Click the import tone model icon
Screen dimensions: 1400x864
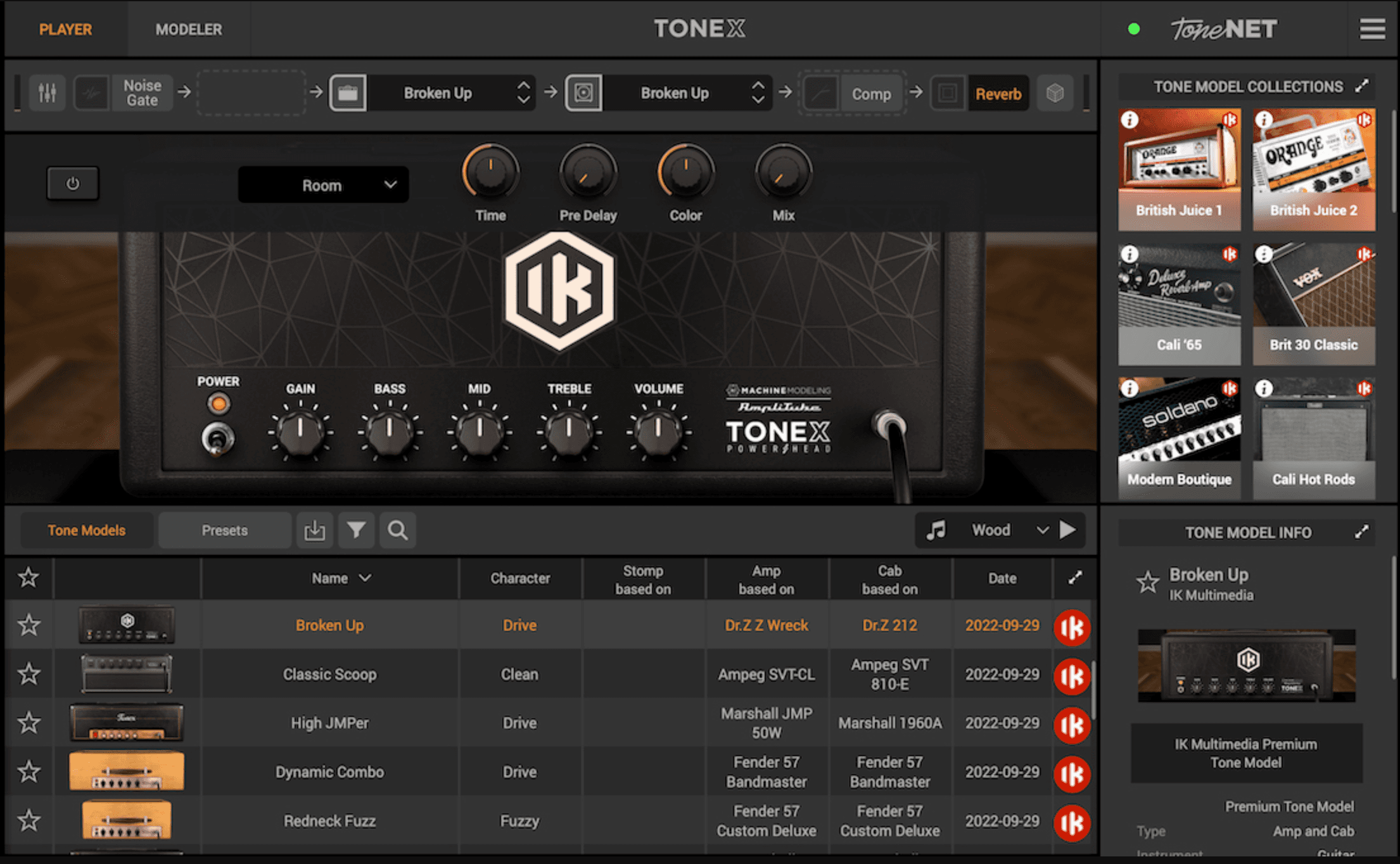(x=314, y=530)
